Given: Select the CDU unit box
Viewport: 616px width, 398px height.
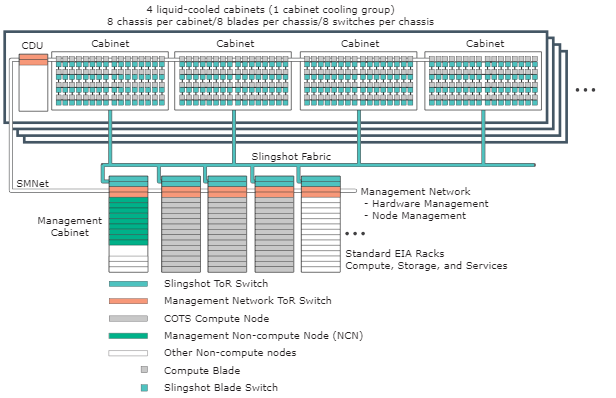Looking at the screenshot, I should [x=33, y=83].
